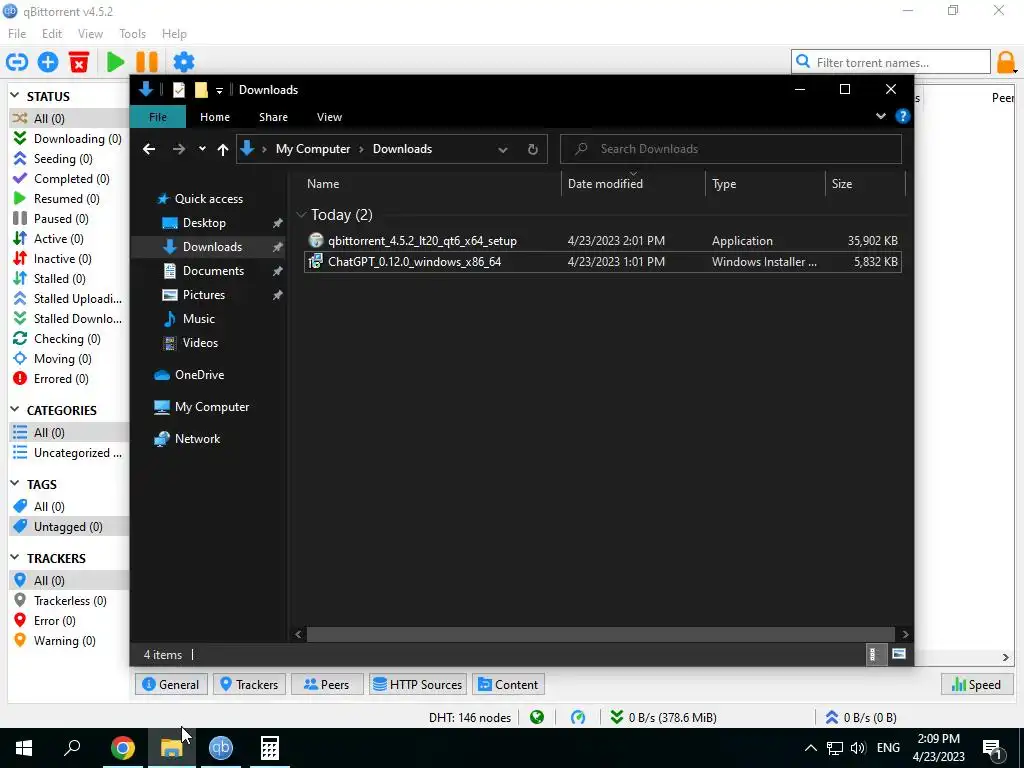Open qBittorrent options gear icon
The height and width of the screenshot is (768, 1024).
(x=184, y=62)
